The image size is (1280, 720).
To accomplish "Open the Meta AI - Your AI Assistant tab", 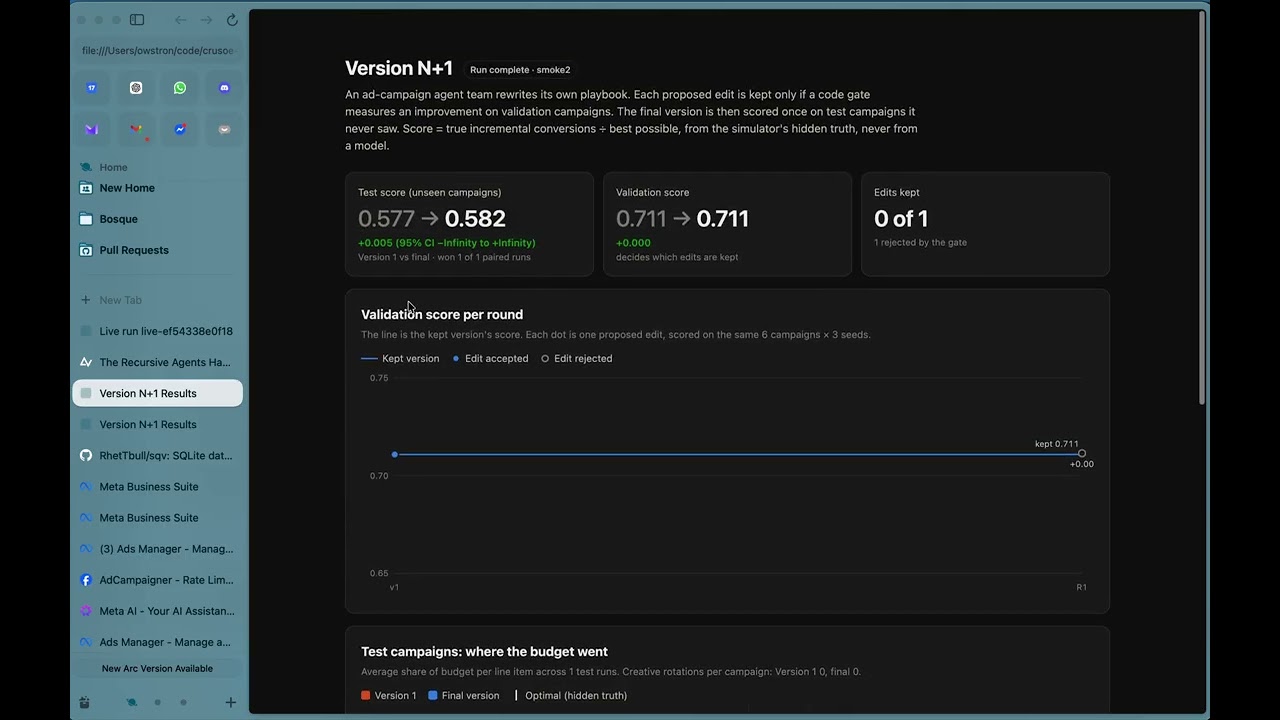I will [157, 611].
